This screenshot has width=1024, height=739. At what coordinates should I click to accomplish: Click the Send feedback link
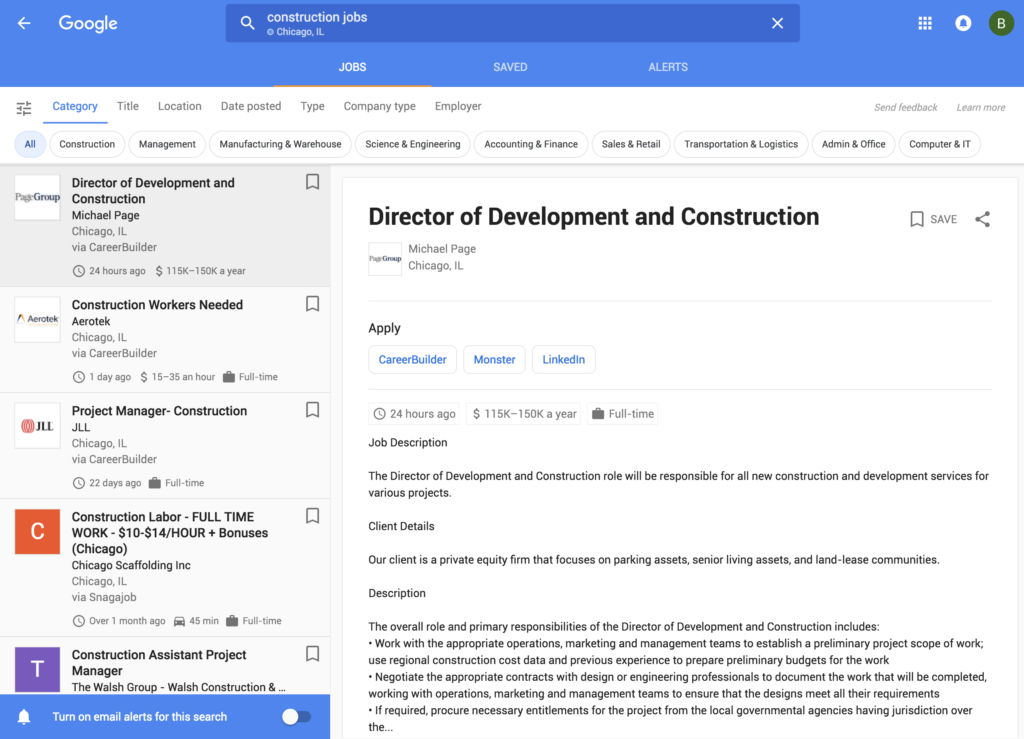pos(905,107)
